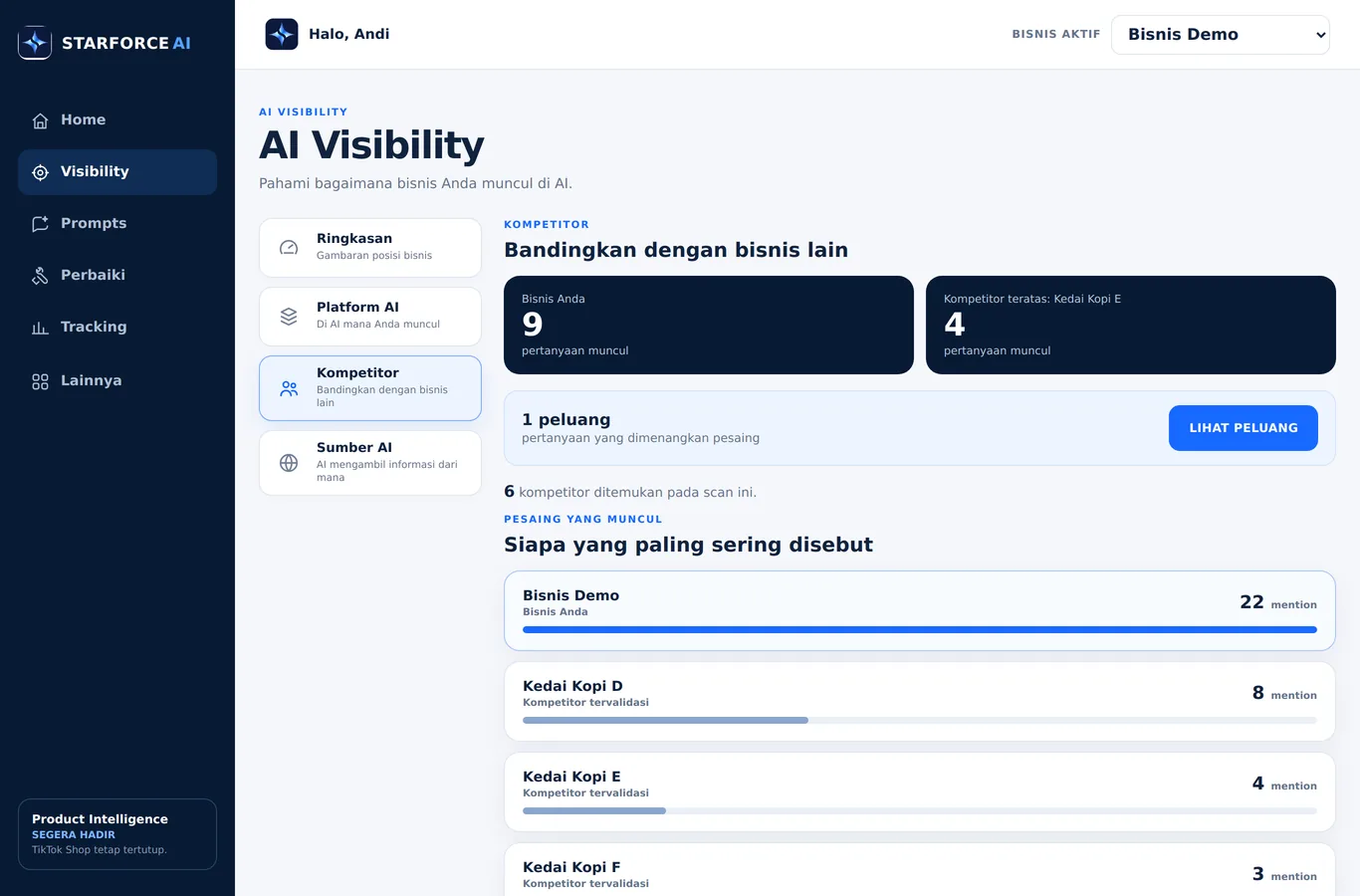Open Tracking bar chart icon
The height and width of the screenshot is (896, 1360).
(40, 328)
